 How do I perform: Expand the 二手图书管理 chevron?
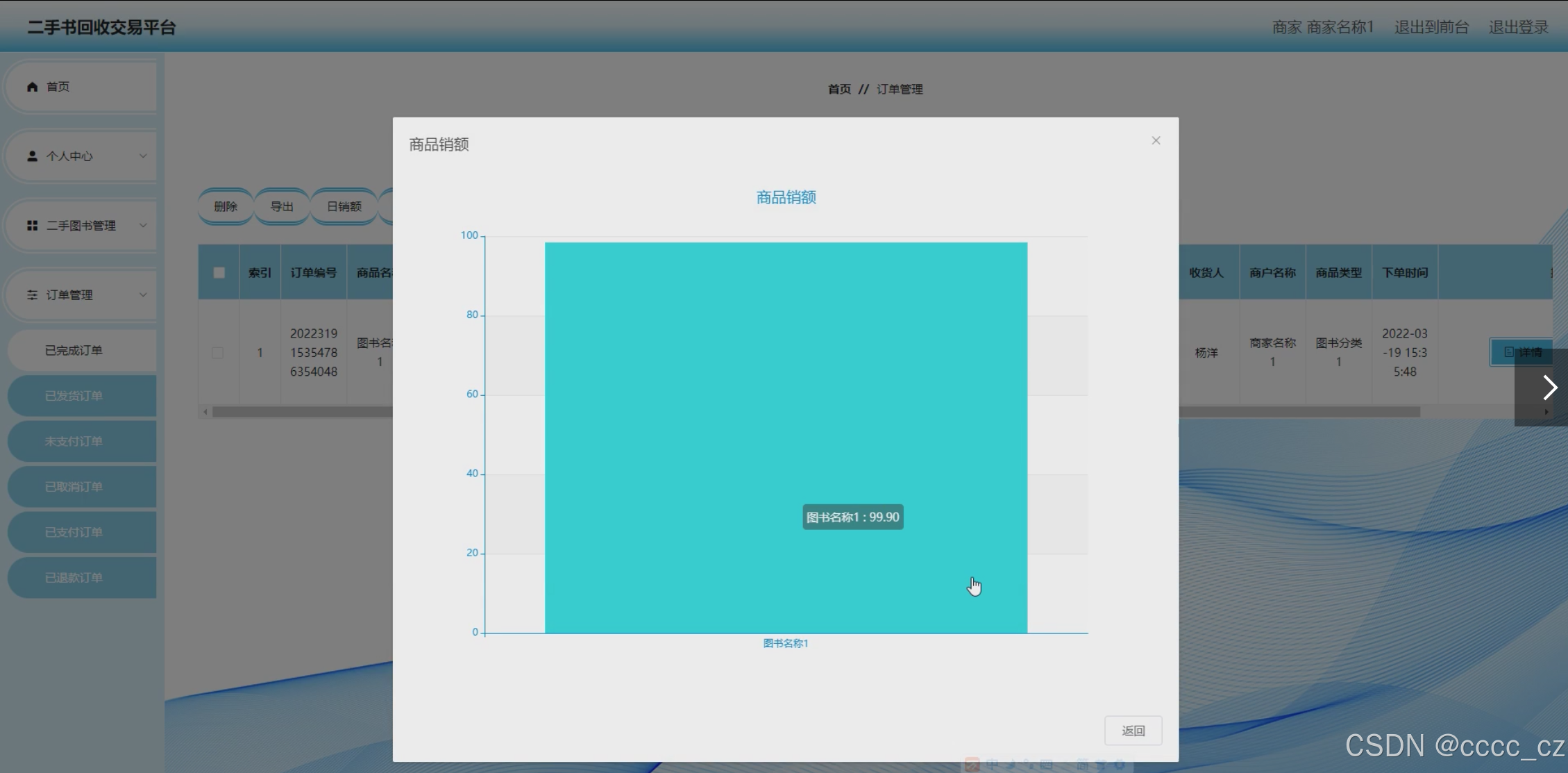click(x=143, y=226)
